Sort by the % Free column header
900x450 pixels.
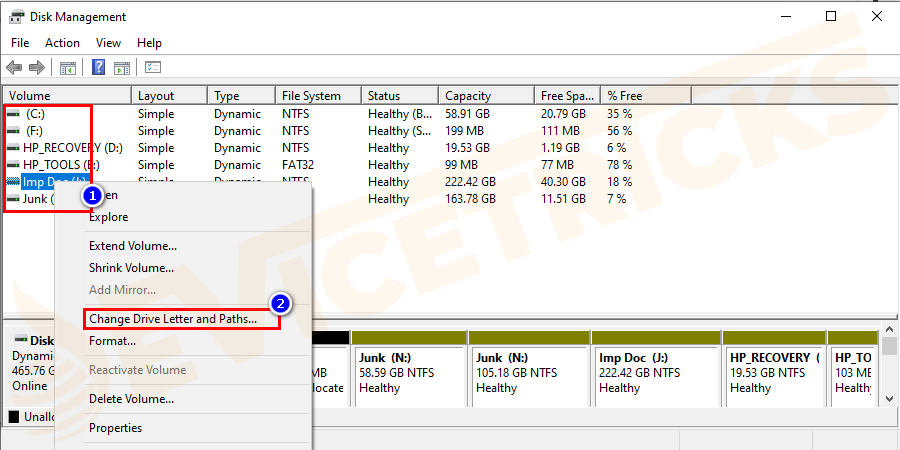(646, 96)
